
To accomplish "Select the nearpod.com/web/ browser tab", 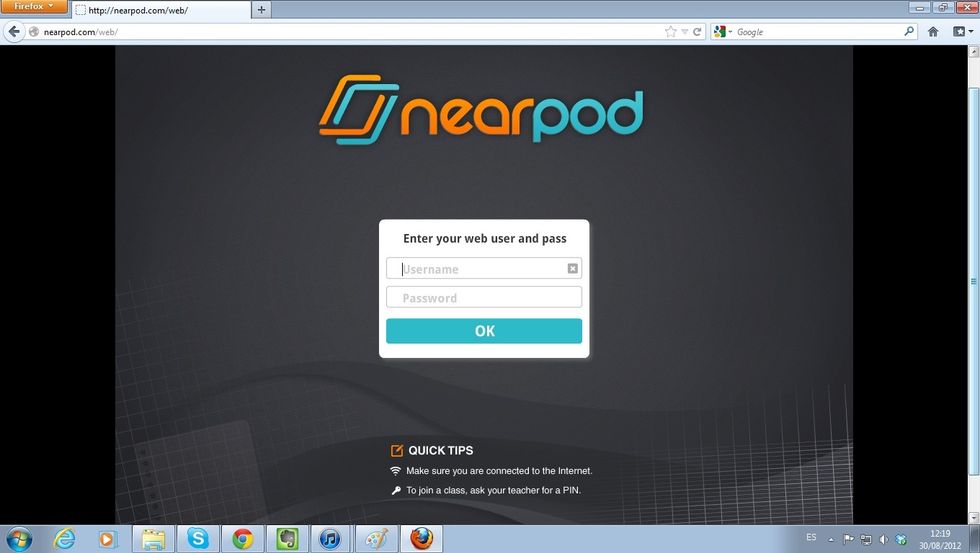I will click(x=161, y=10).
